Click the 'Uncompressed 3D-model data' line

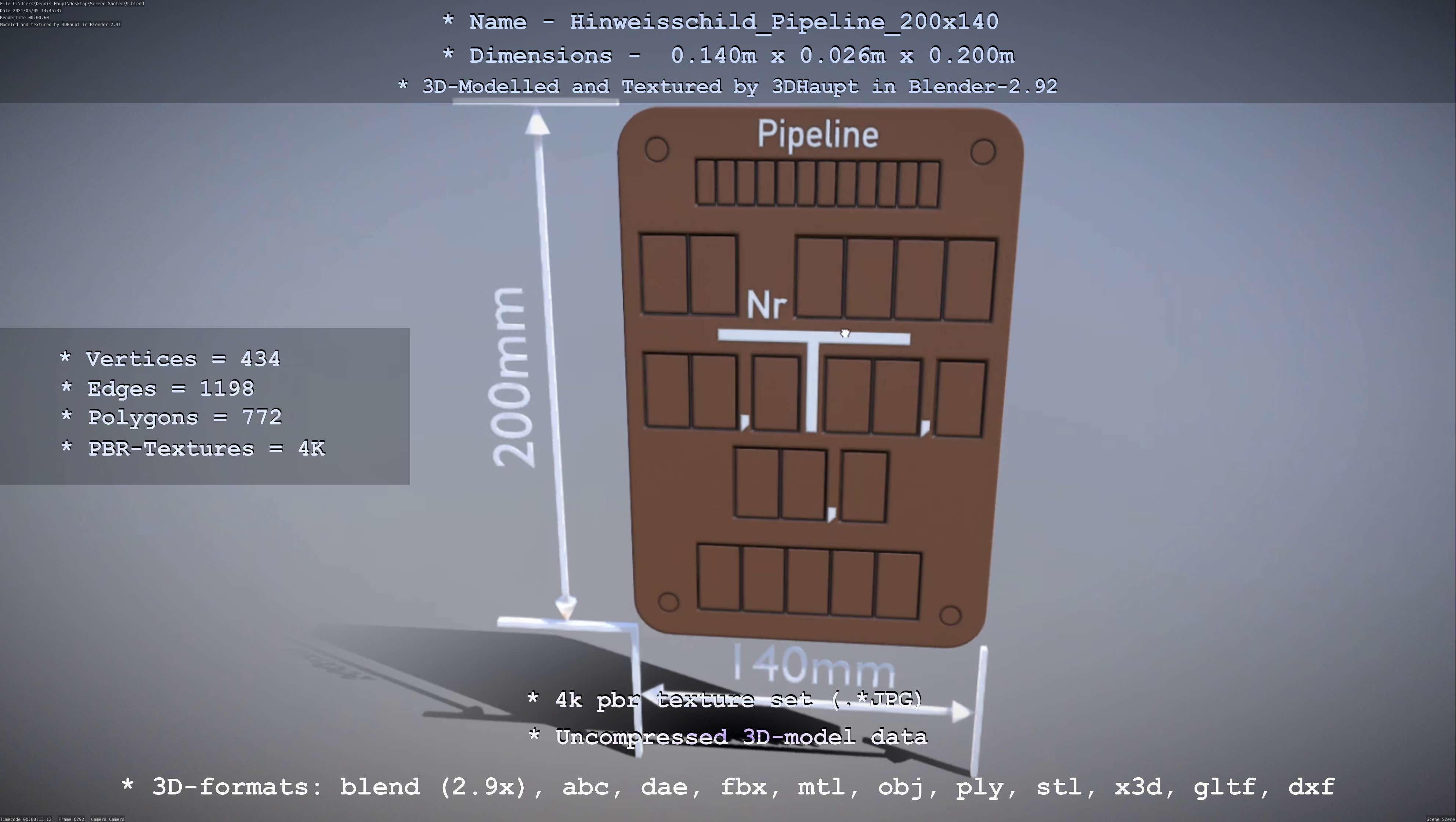pos(728,737)
